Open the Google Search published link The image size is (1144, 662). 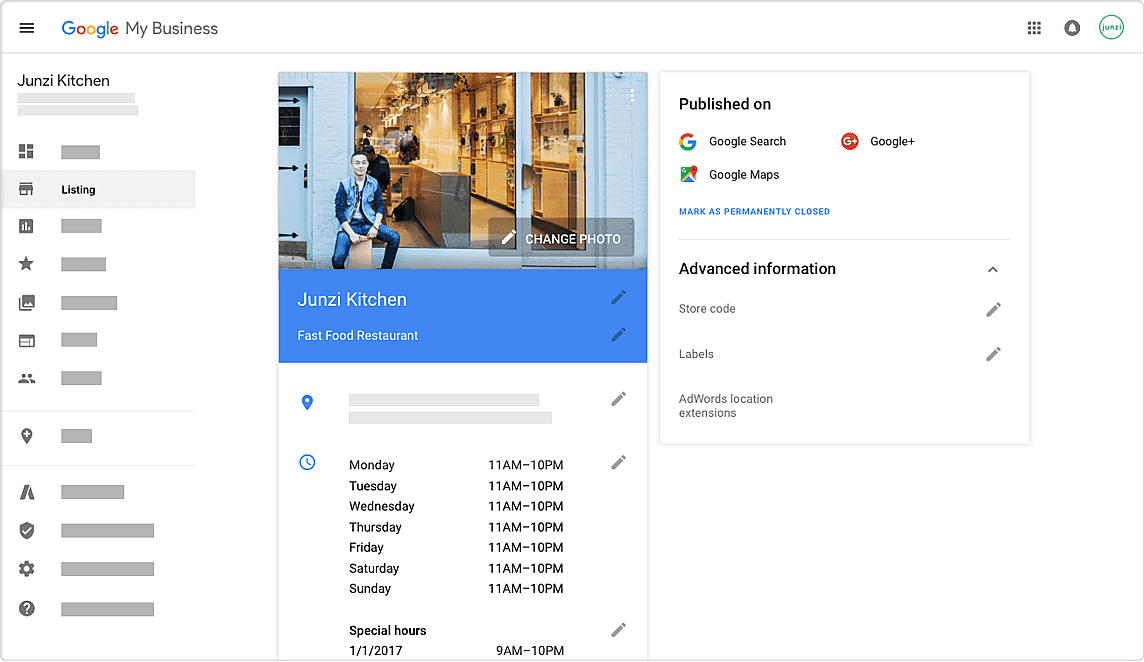point(733,142)
